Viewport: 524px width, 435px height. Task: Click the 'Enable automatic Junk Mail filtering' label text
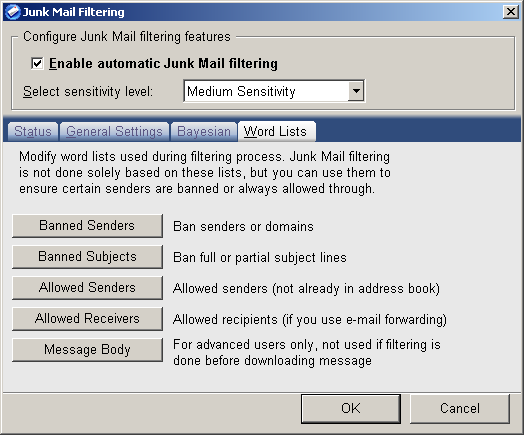coord(163,63)
